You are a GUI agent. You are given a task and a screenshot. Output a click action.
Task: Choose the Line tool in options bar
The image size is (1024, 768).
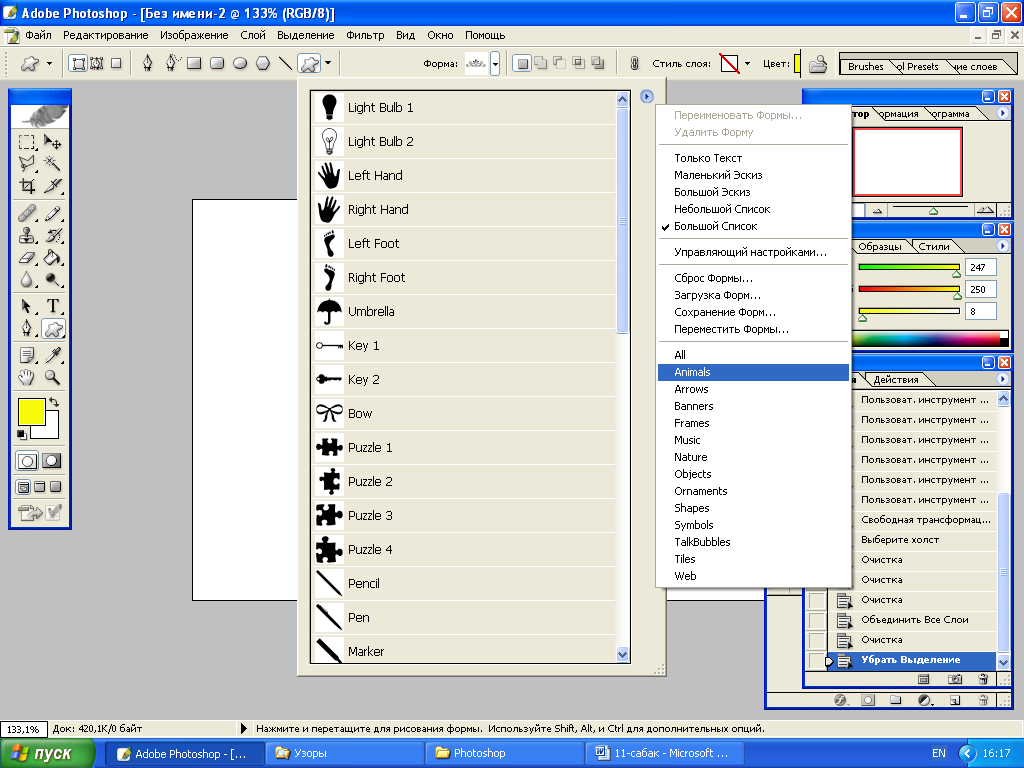click(x=285, y=63)
